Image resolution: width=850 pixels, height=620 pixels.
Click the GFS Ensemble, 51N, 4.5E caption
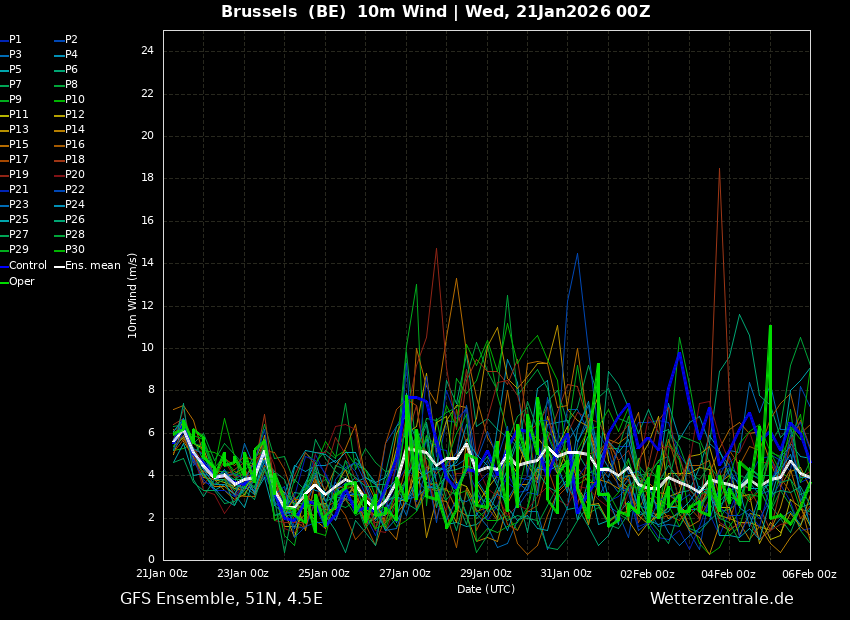tap(221, 599)
